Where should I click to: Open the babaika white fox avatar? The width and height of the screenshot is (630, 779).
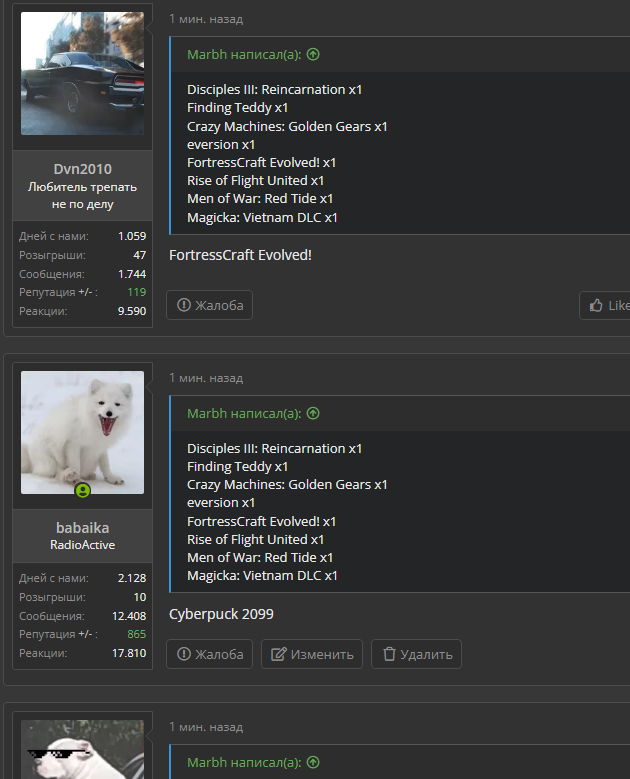coord(82,432)
